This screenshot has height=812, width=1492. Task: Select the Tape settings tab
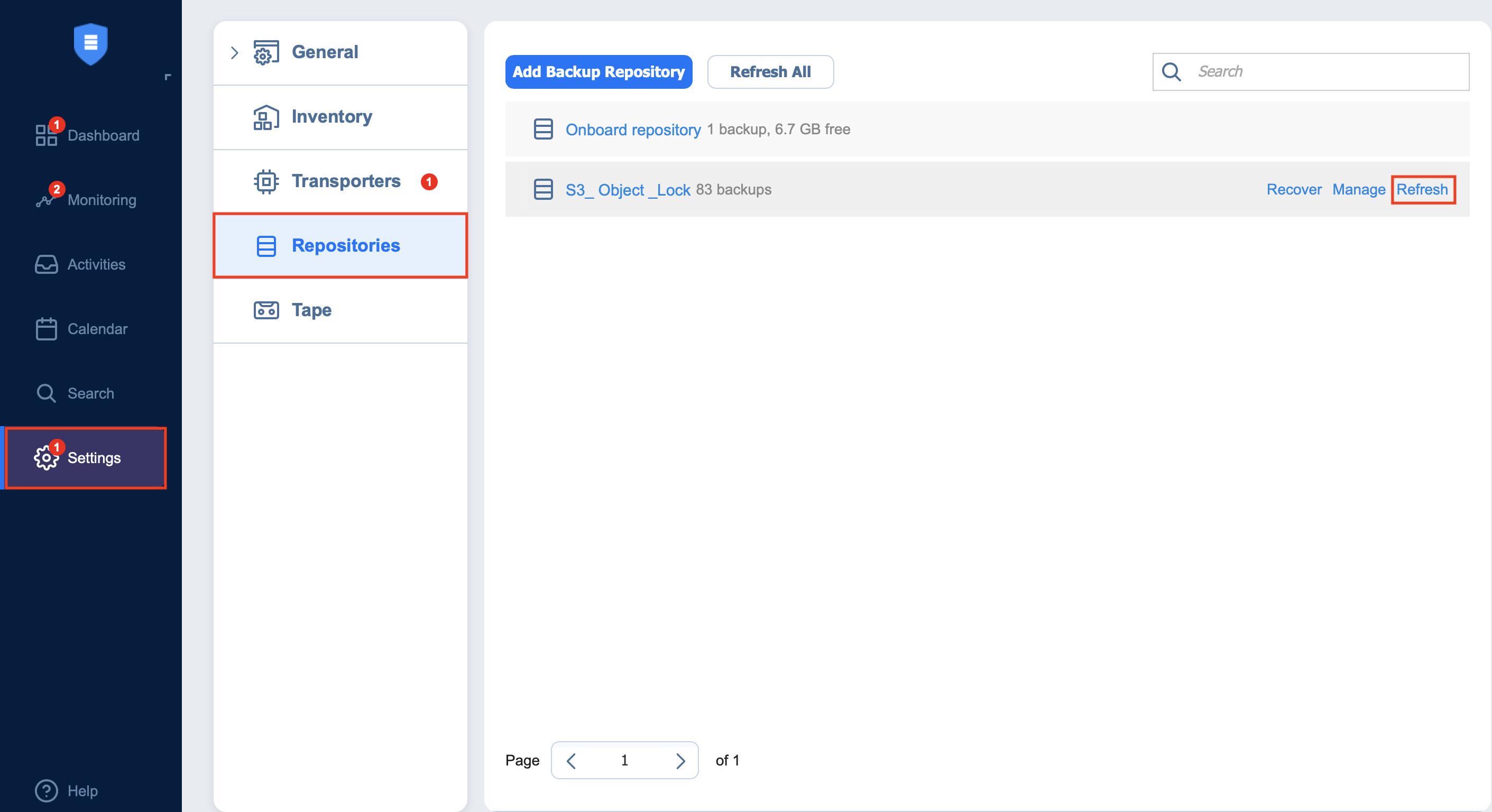[x=340, y=310]
